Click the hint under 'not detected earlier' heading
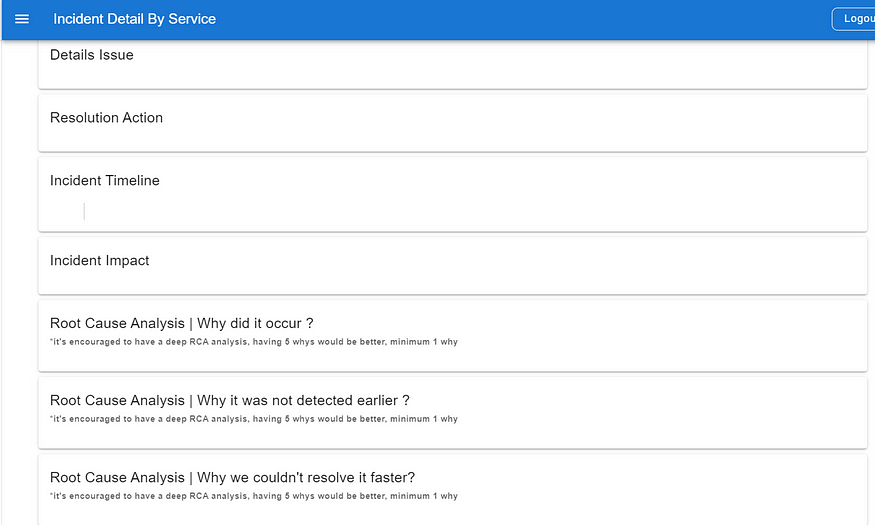Image resolution: width=875 pixels, height=525 pixels. click(x=253, y=418)
